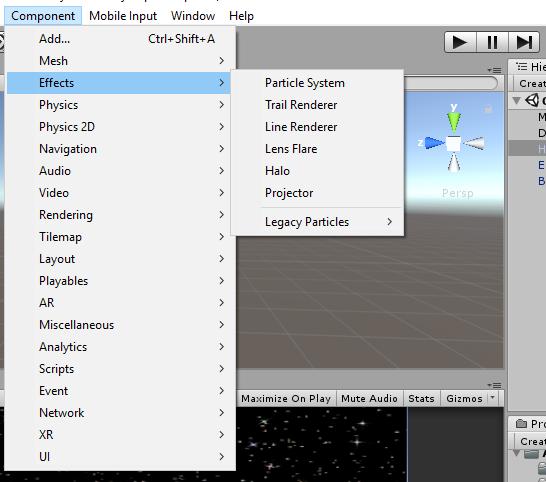
Task: Open the Project panel Create dropdown
Action: [531, 442]
